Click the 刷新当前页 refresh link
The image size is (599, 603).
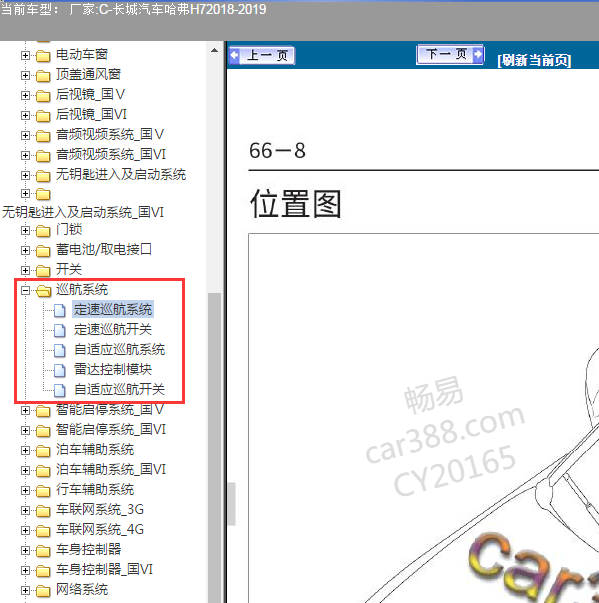[534, 60]
